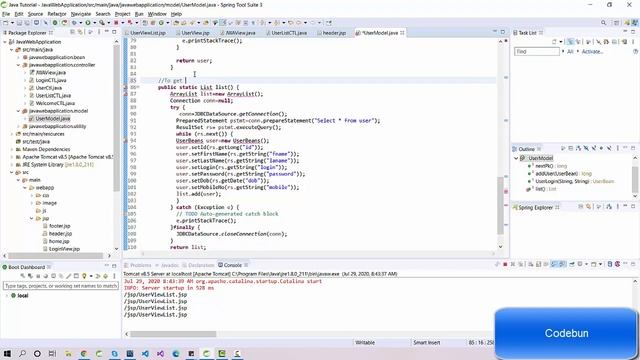
Task: Click Link with Editor icon in Package Explorer
Action: pos(80,32)
